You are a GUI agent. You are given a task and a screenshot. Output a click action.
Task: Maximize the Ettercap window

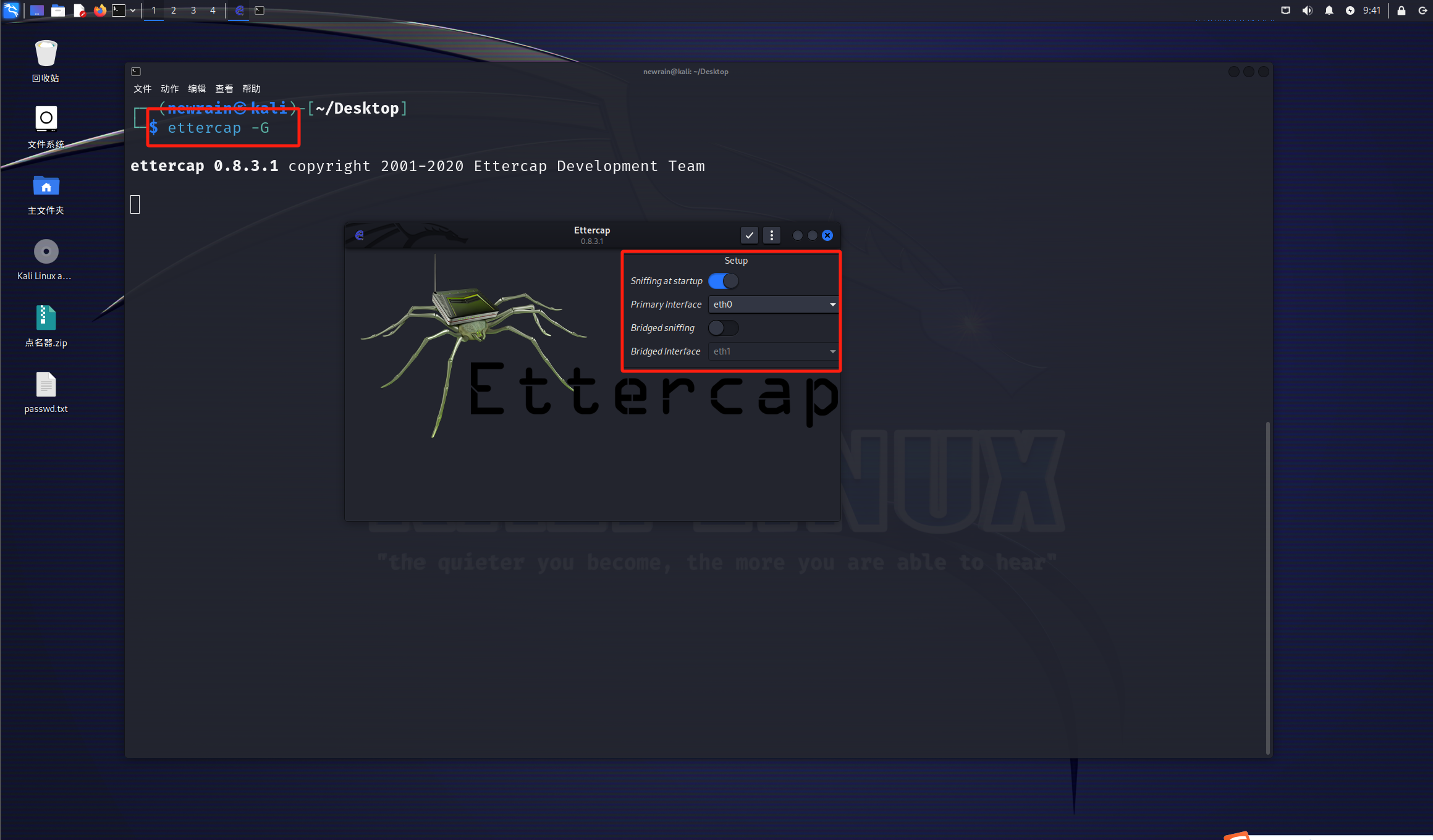click(x=812, y=235)
